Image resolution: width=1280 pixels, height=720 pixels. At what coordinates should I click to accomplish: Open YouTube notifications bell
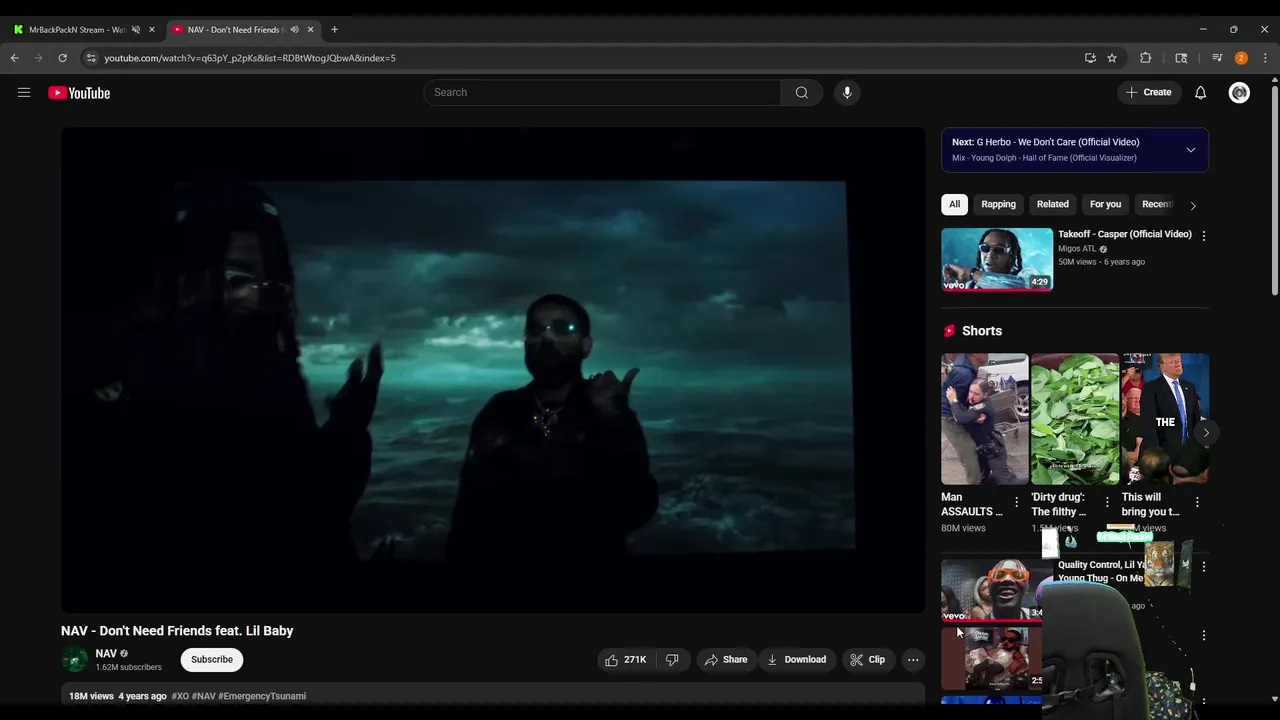(1200, 92)
